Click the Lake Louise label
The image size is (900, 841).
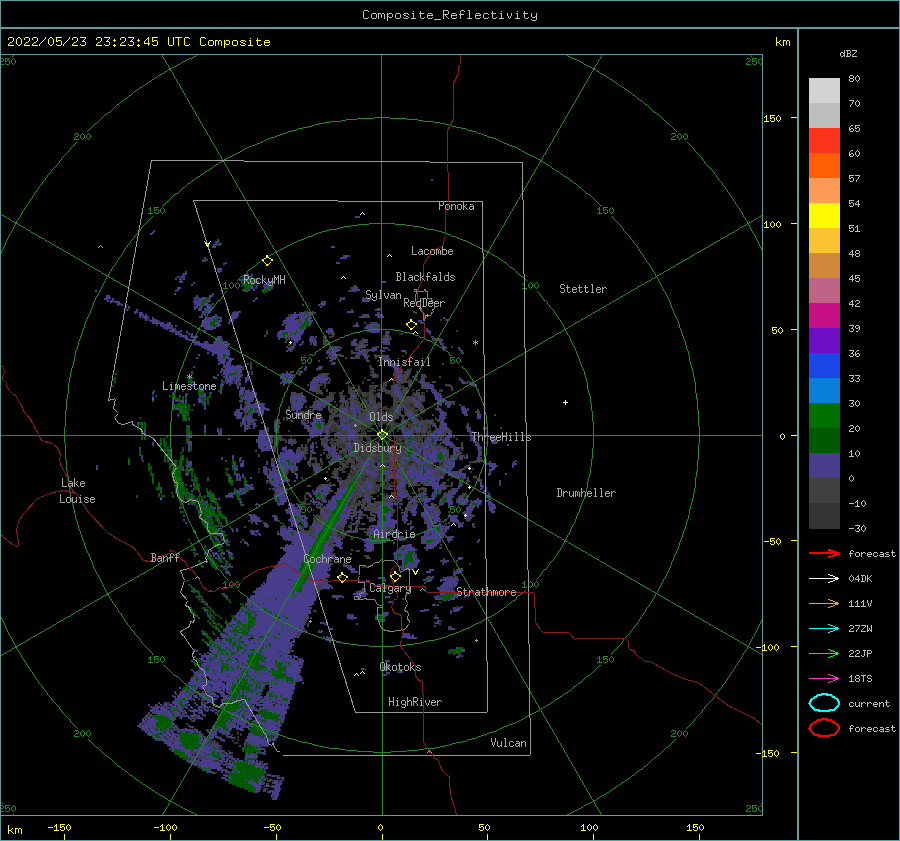coord(77,491)
